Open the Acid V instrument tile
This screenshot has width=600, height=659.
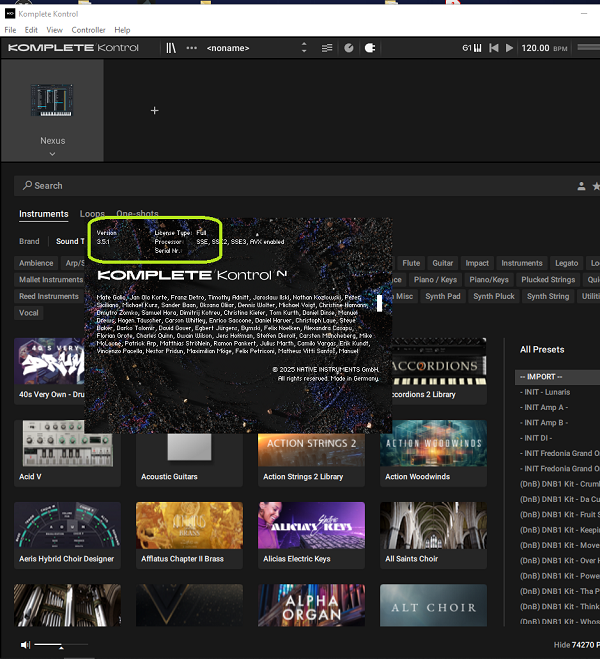(x=67, y=453)
